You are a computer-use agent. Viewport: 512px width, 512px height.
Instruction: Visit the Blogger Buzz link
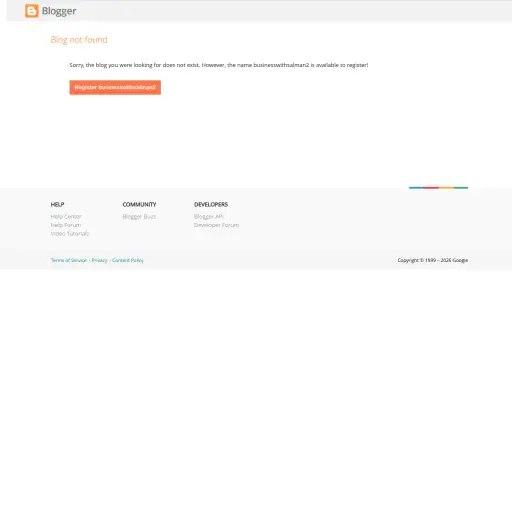[x=139, y=217]
